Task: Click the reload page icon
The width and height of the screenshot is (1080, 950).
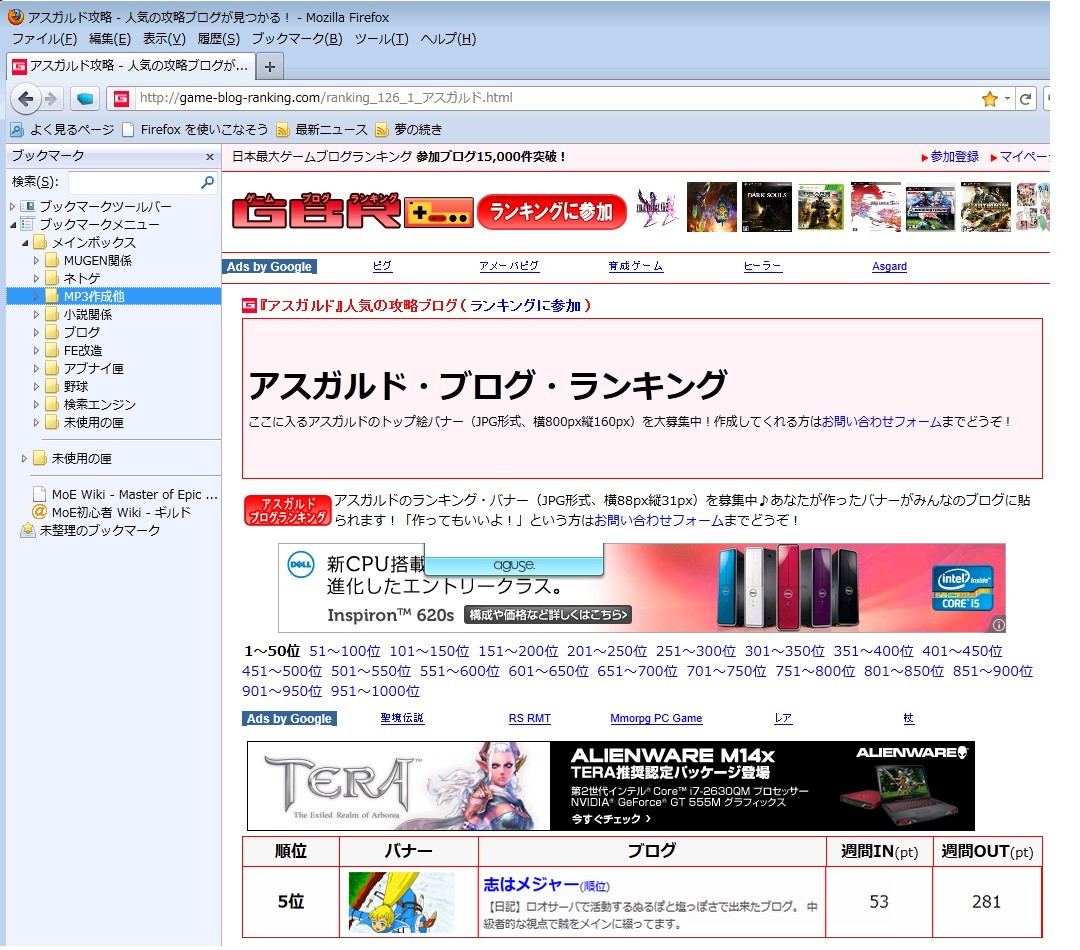Action: [1026, 99]
